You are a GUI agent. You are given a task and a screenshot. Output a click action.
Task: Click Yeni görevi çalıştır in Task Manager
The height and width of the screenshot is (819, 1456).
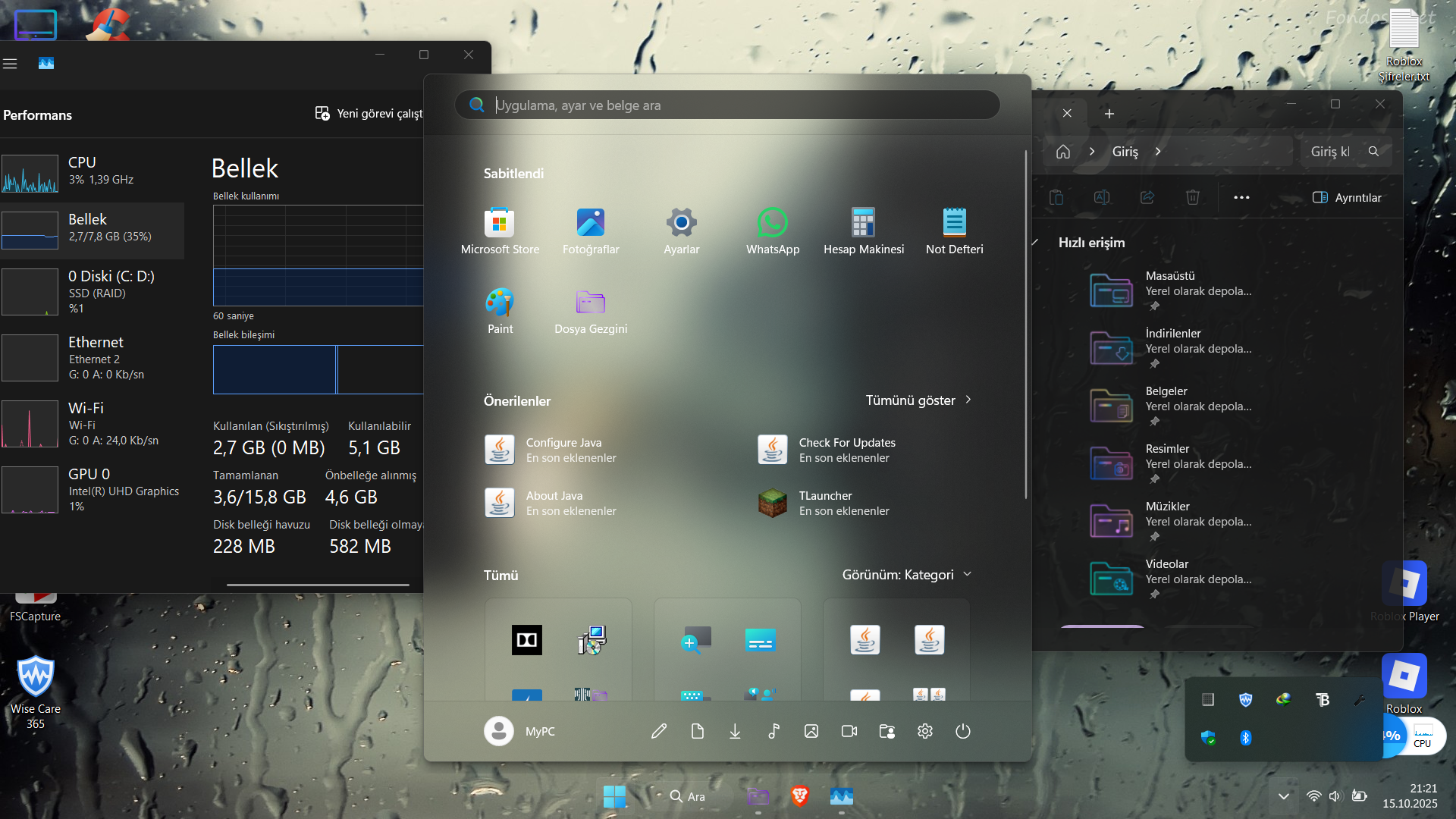coord(369,114)
